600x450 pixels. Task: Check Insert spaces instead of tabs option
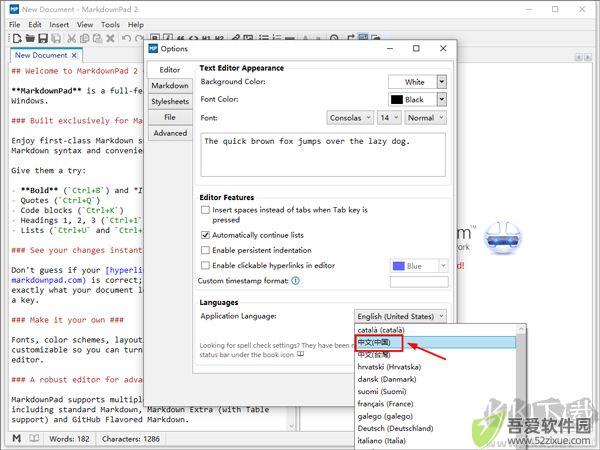click(205, 210)
